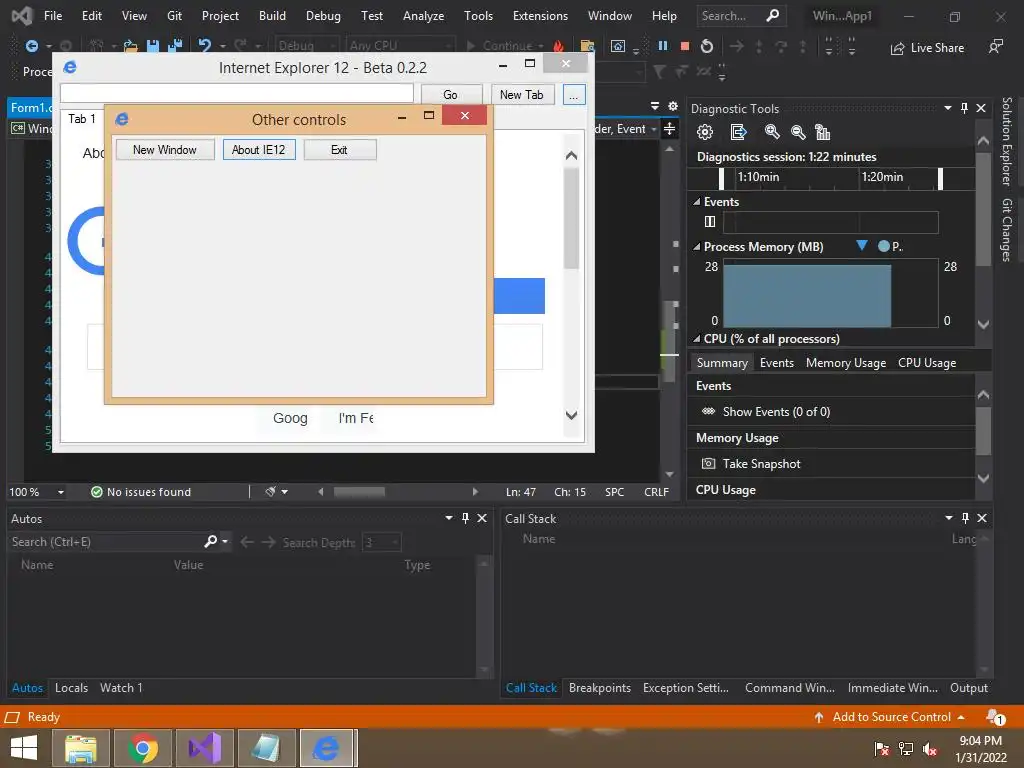
Task: Open the Watch 1 tab
Action: click(121, 688)
